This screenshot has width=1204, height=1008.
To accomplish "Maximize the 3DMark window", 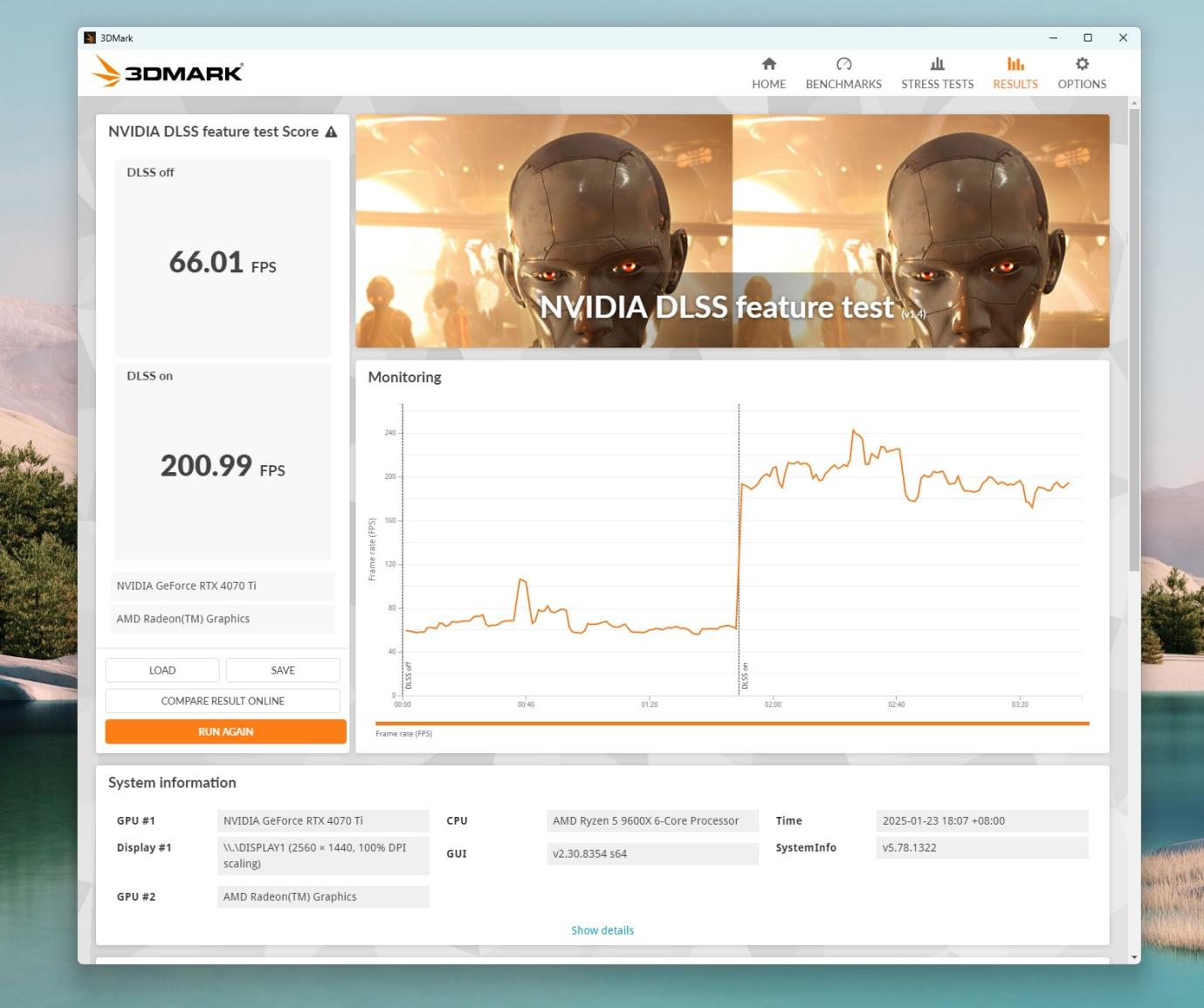I will coord(1088,38).
